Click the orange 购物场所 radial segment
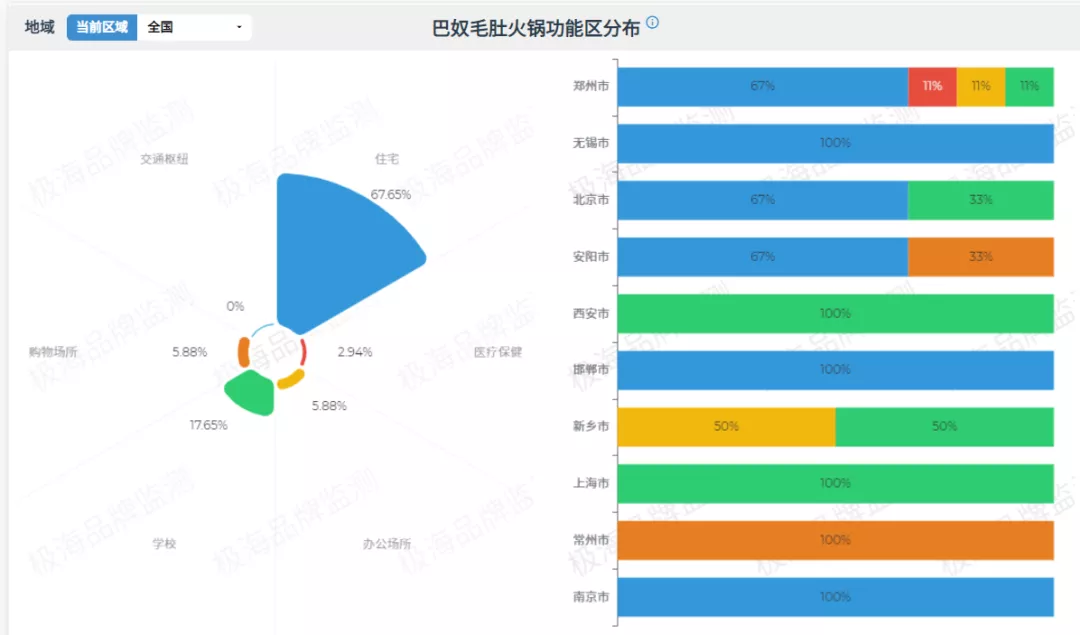1080x635 pixels. [243, 352]
